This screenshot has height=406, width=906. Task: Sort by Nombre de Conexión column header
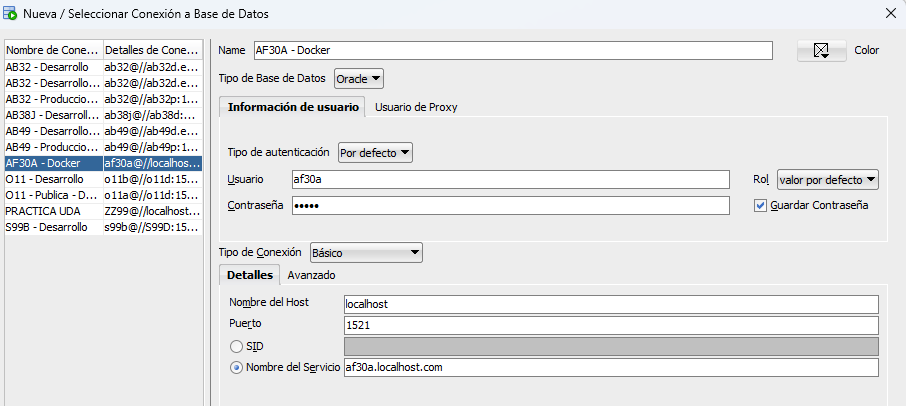(54, 50)
